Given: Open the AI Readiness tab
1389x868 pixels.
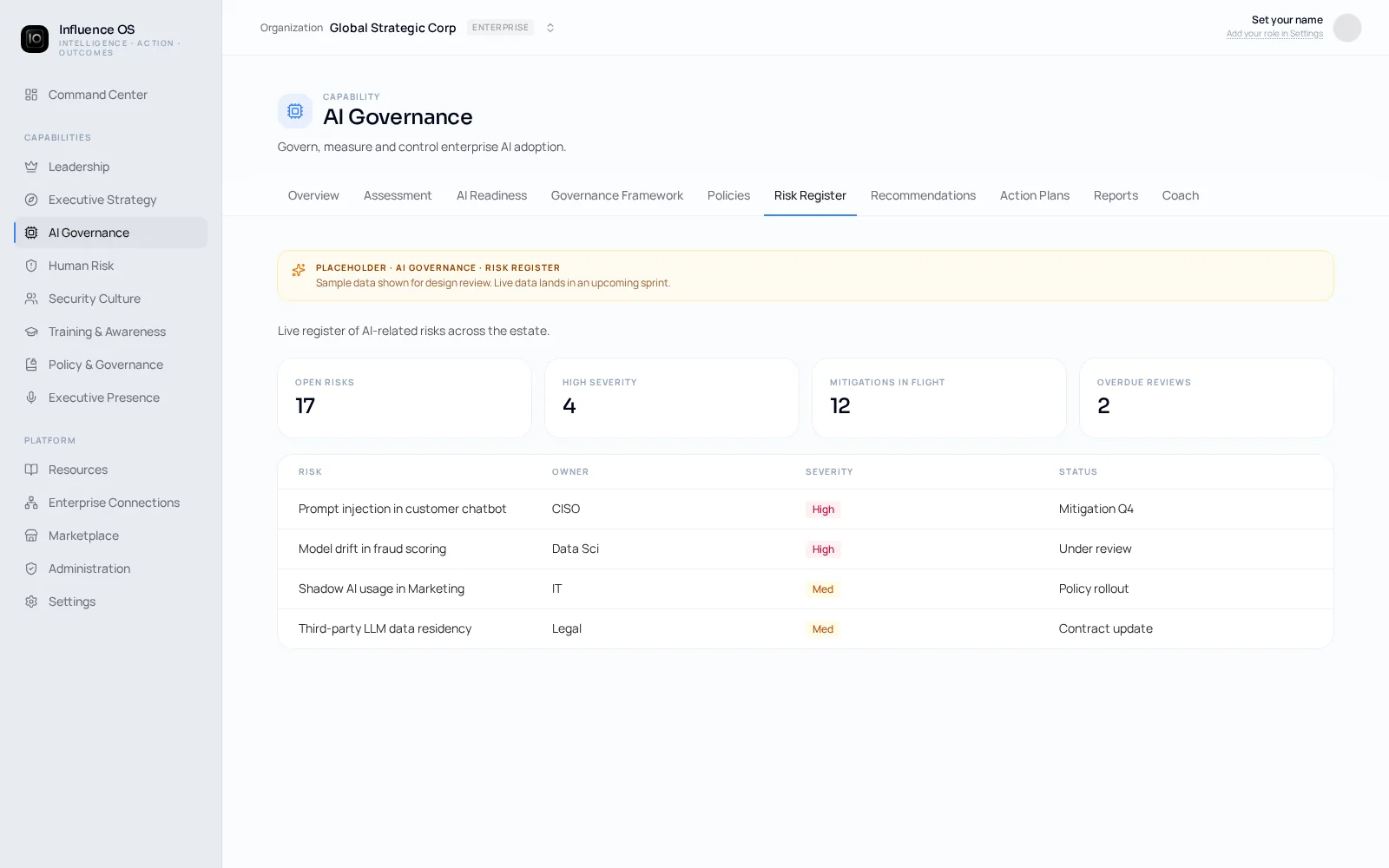Looking at the screenshot, I should (x=491, y=195).
